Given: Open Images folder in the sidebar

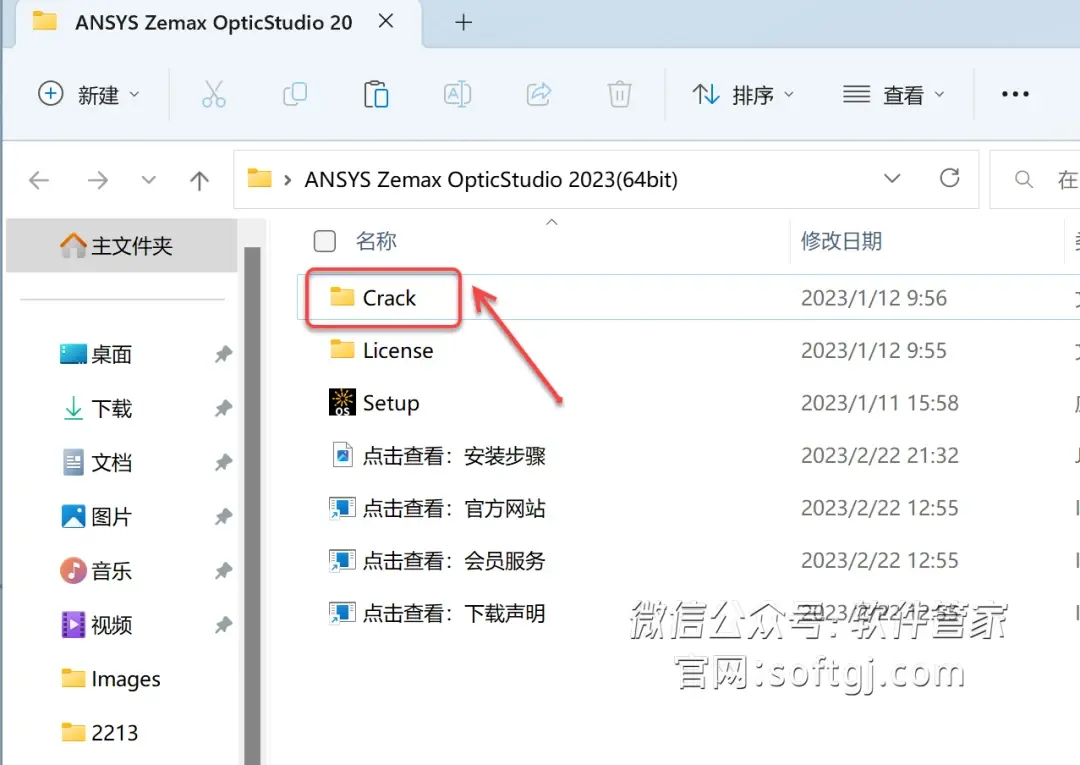Looking at the screenshot, I should [x=110, y=679].
